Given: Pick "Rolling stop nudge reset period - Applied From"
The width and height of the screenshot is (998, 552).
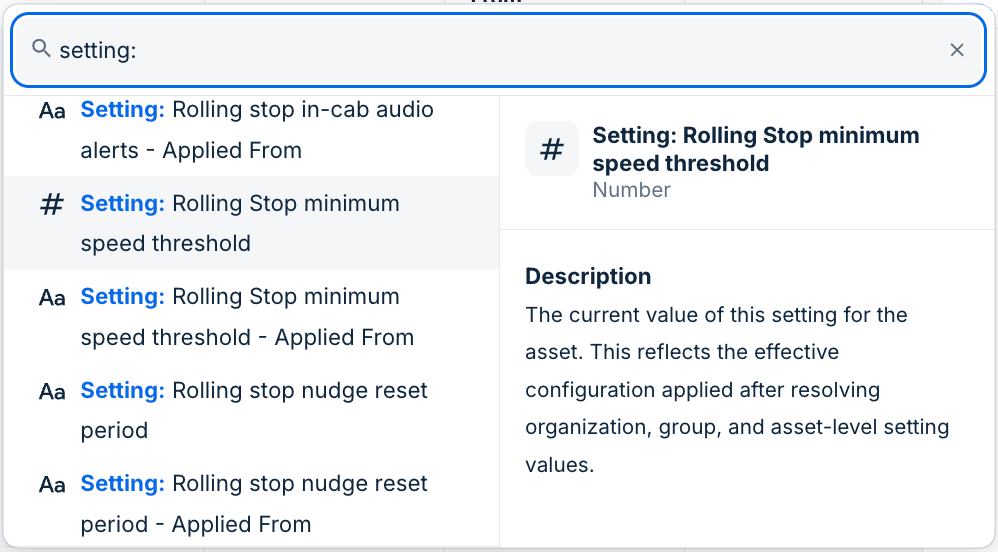Looking at the screenshot, I should coord(254,504).
